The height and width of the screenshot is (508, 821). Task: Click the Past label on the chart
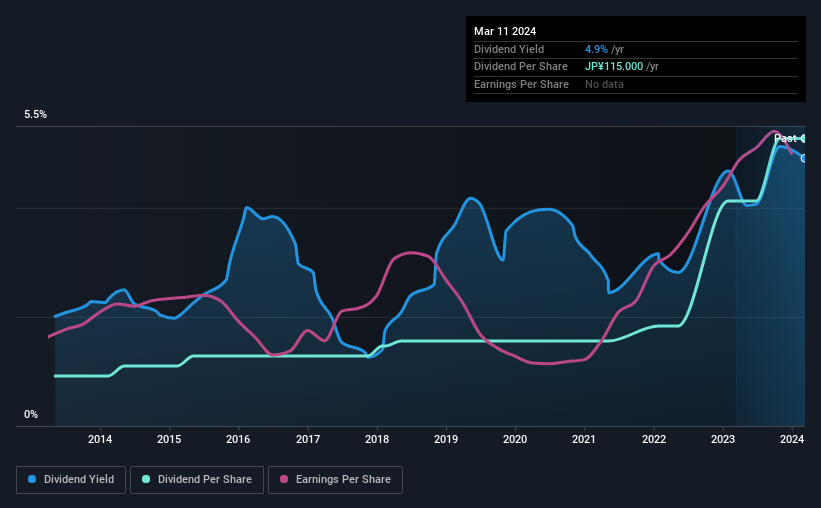[x=785, y=139]
